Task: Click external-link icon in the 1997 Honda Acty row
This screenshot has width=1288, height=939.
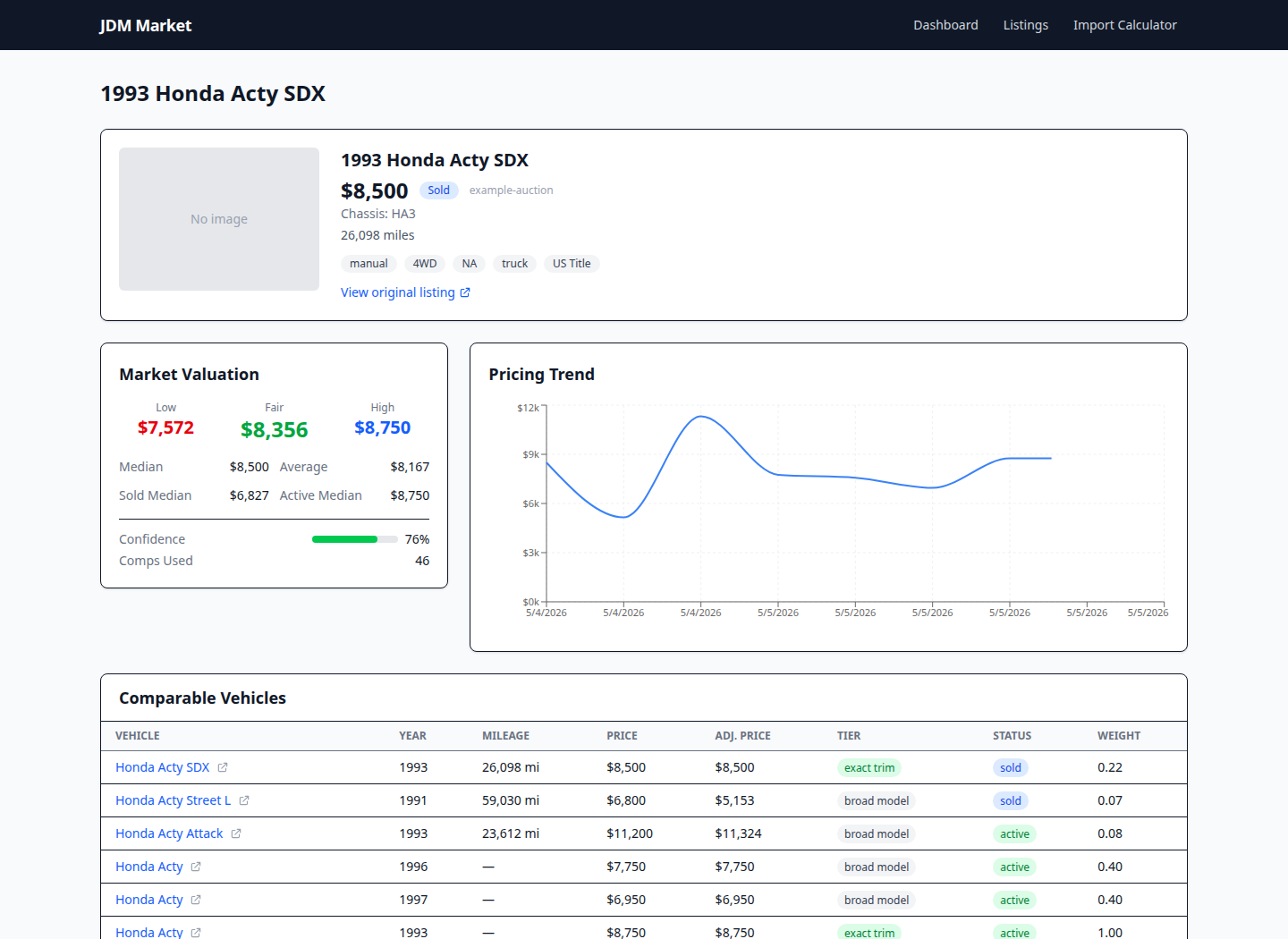Action: click(x=196, y=900)
